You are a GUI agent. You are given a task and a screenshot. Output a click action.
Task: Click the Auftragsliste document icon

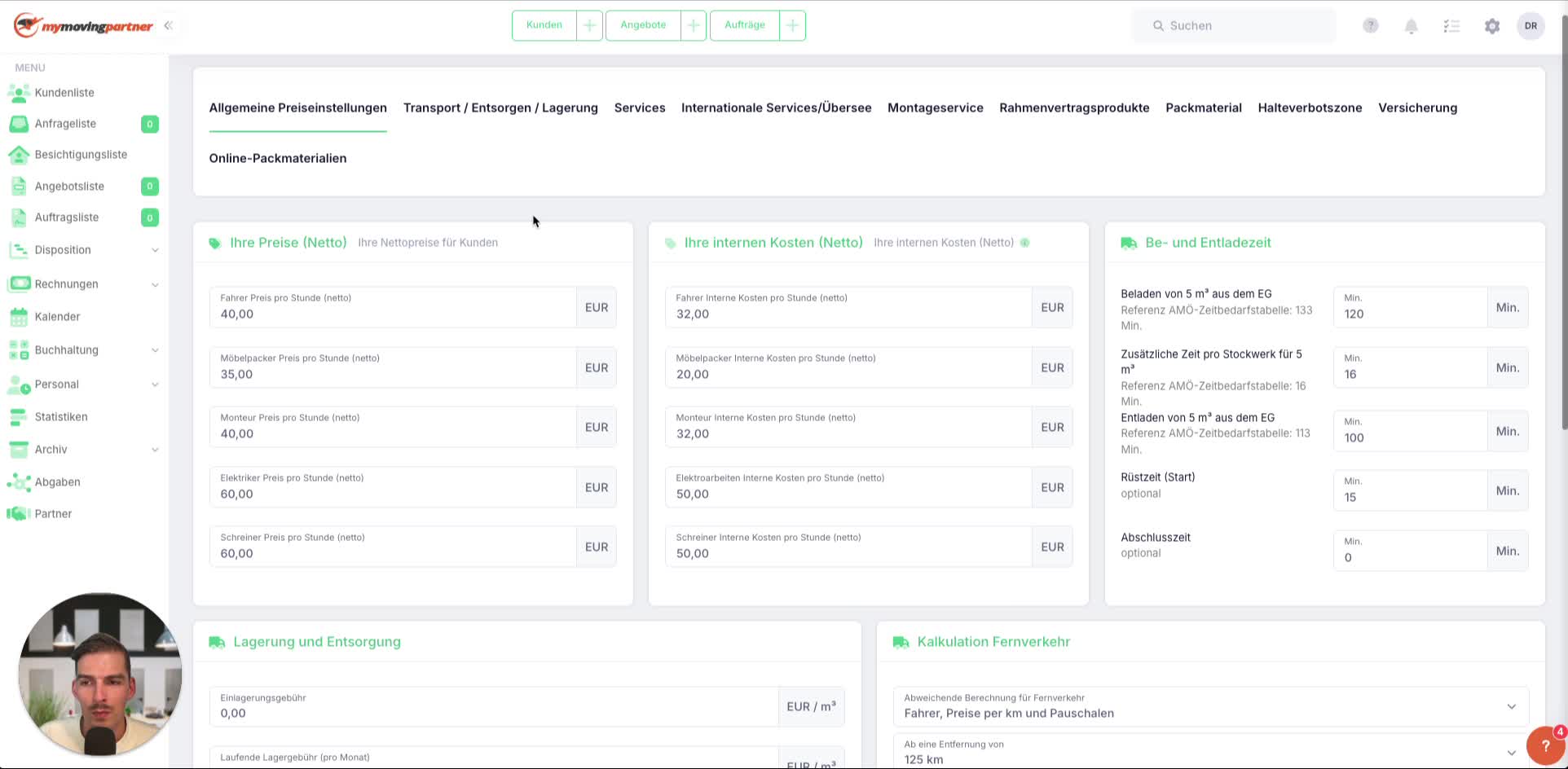(x=18, y=218)
